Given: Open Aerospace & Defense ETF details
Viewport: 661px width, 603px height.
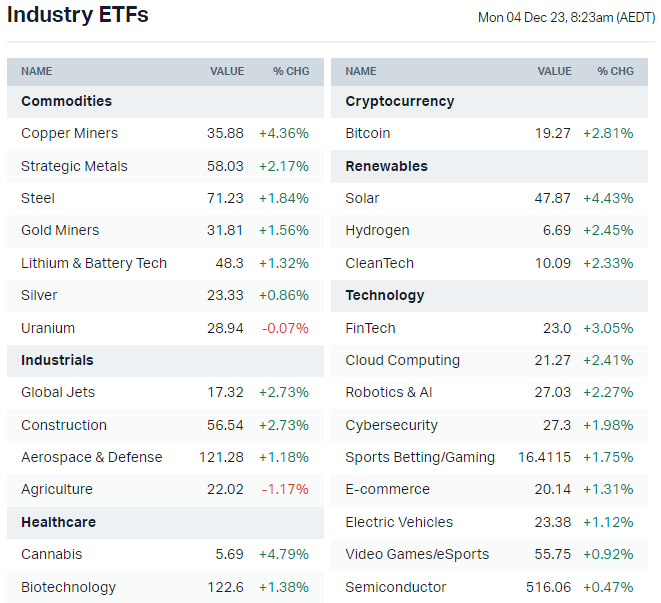Looking at the screenshot, I should tap(91, 457).
